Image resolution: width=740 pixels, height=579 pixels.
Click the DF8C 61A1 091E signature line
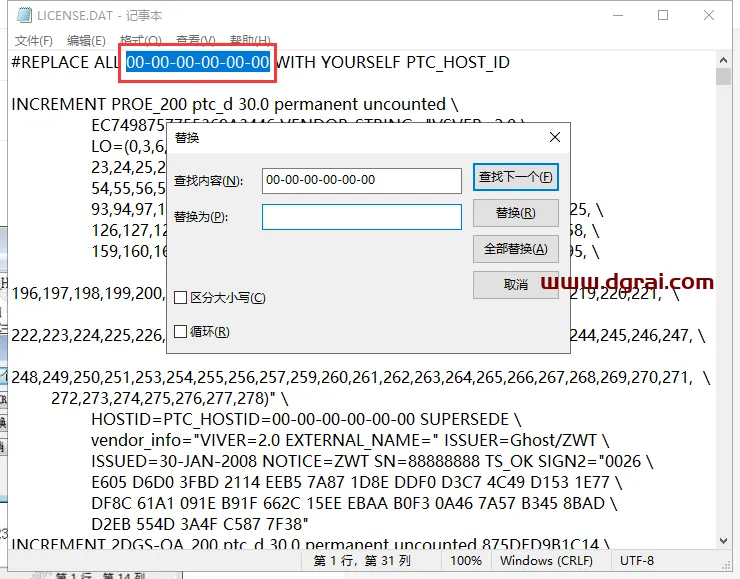pyautogui.click(x=354, y=503)
